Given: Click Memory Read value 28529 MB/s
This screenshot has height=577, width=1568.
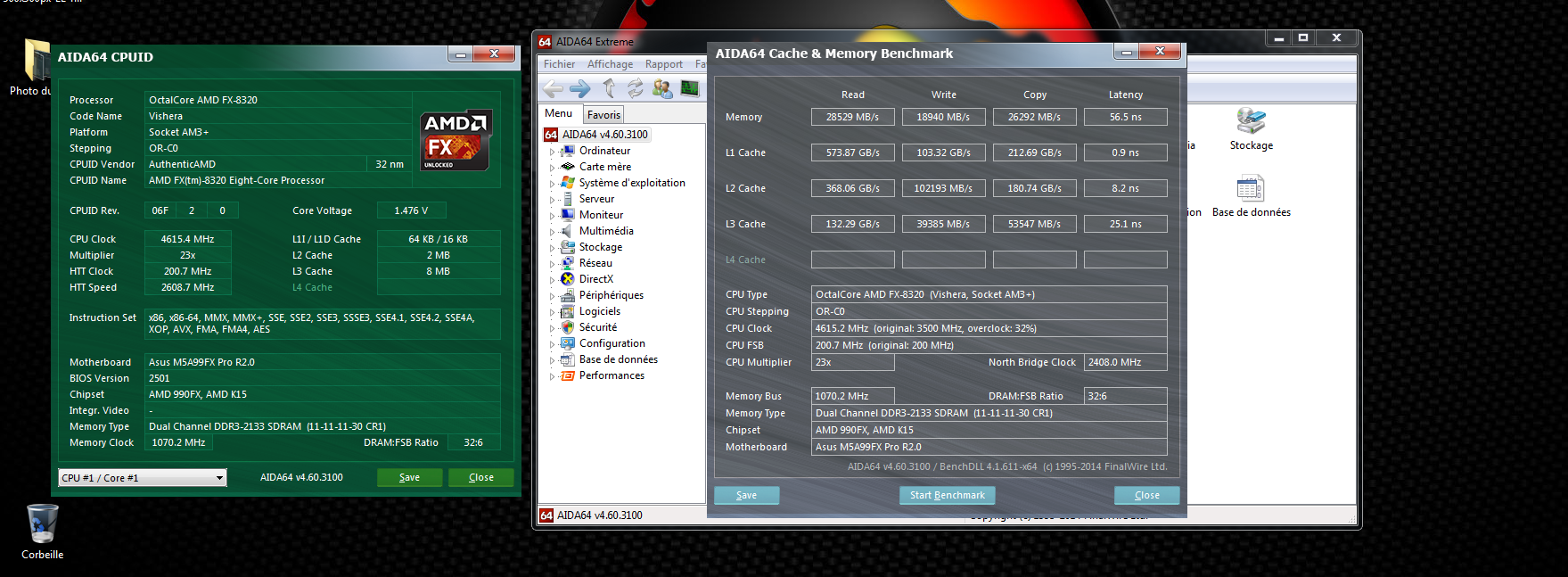Looking at the screenshot, I should [x=852, y=117].
